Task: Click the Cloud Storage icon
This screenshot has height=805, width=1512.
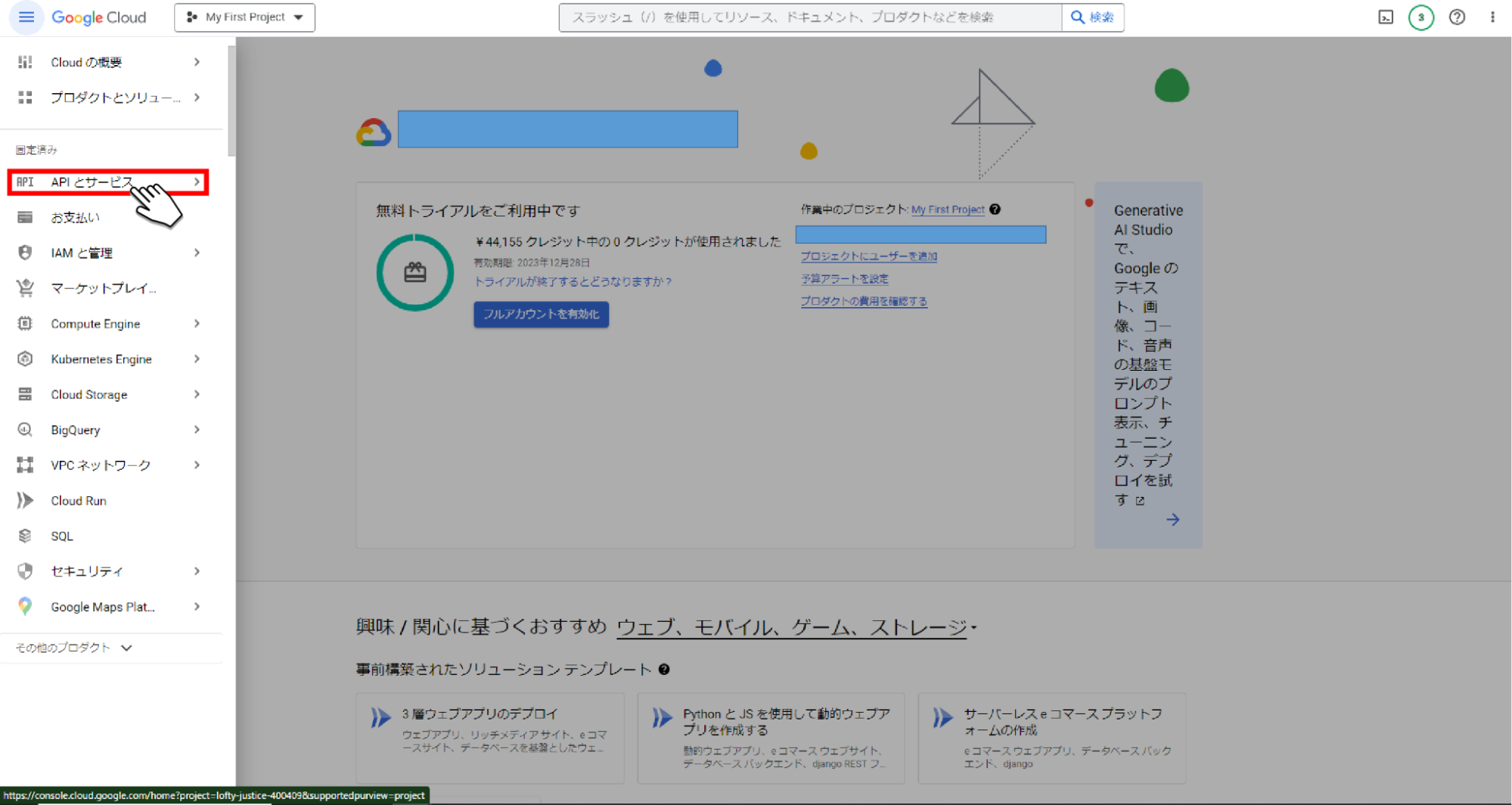Action: pyautogui.click(x=25, y=394)
